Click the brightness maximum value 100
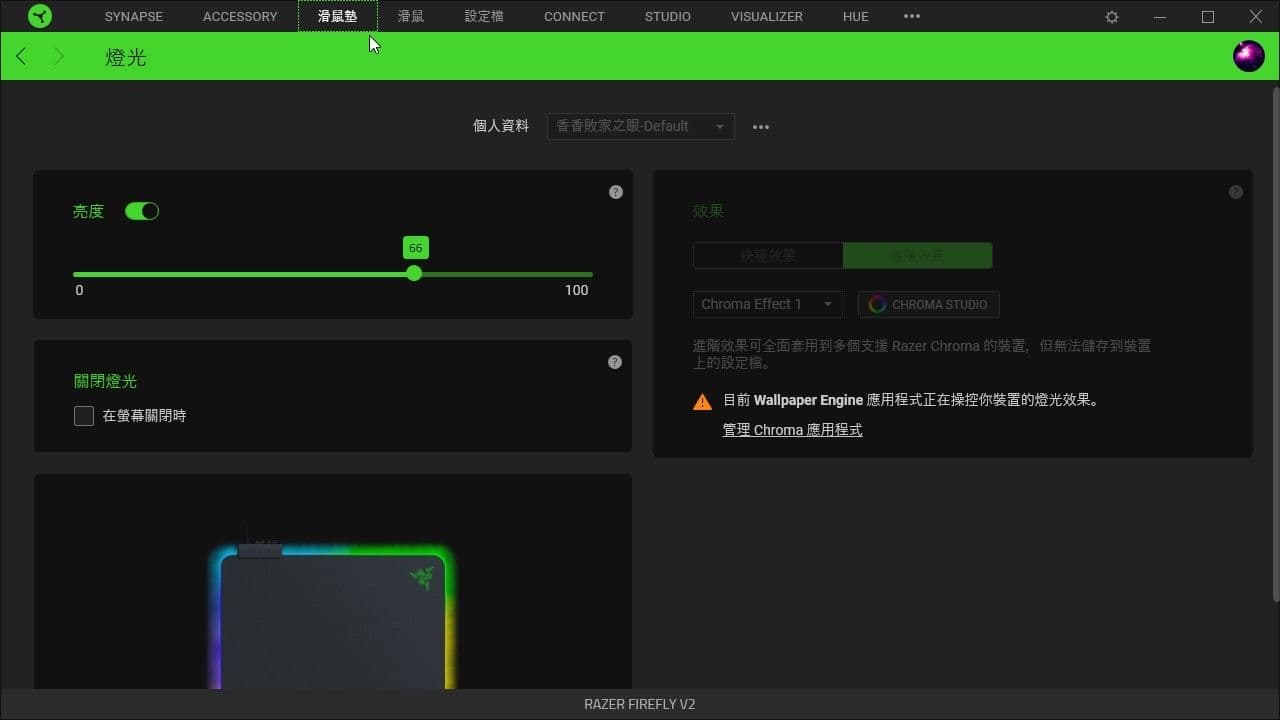The width and height of the screenshot is (1280, 720). [x=577, y=290]
